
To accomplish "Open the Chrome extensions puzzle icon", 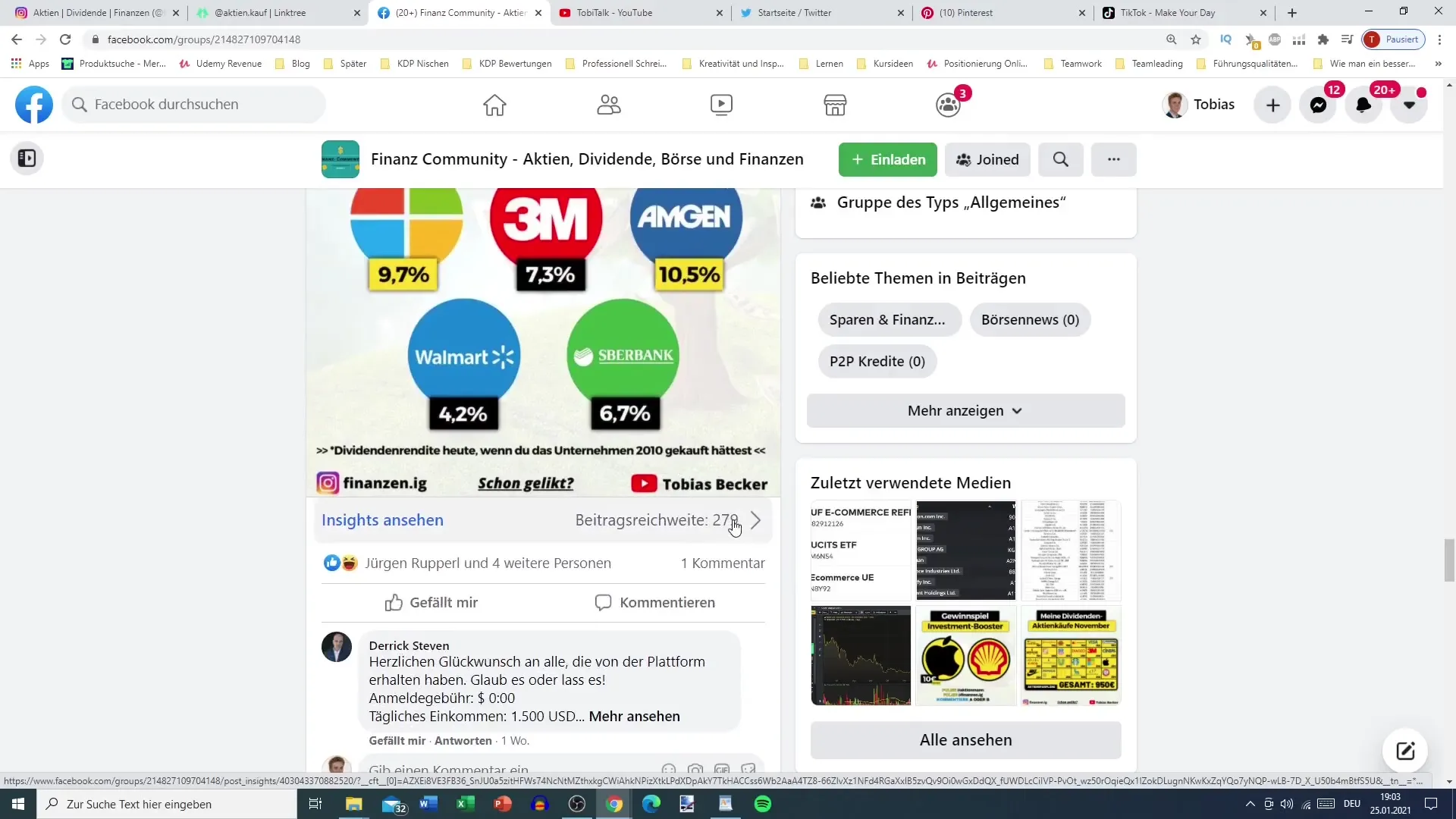I will [x=1323, y=39].
